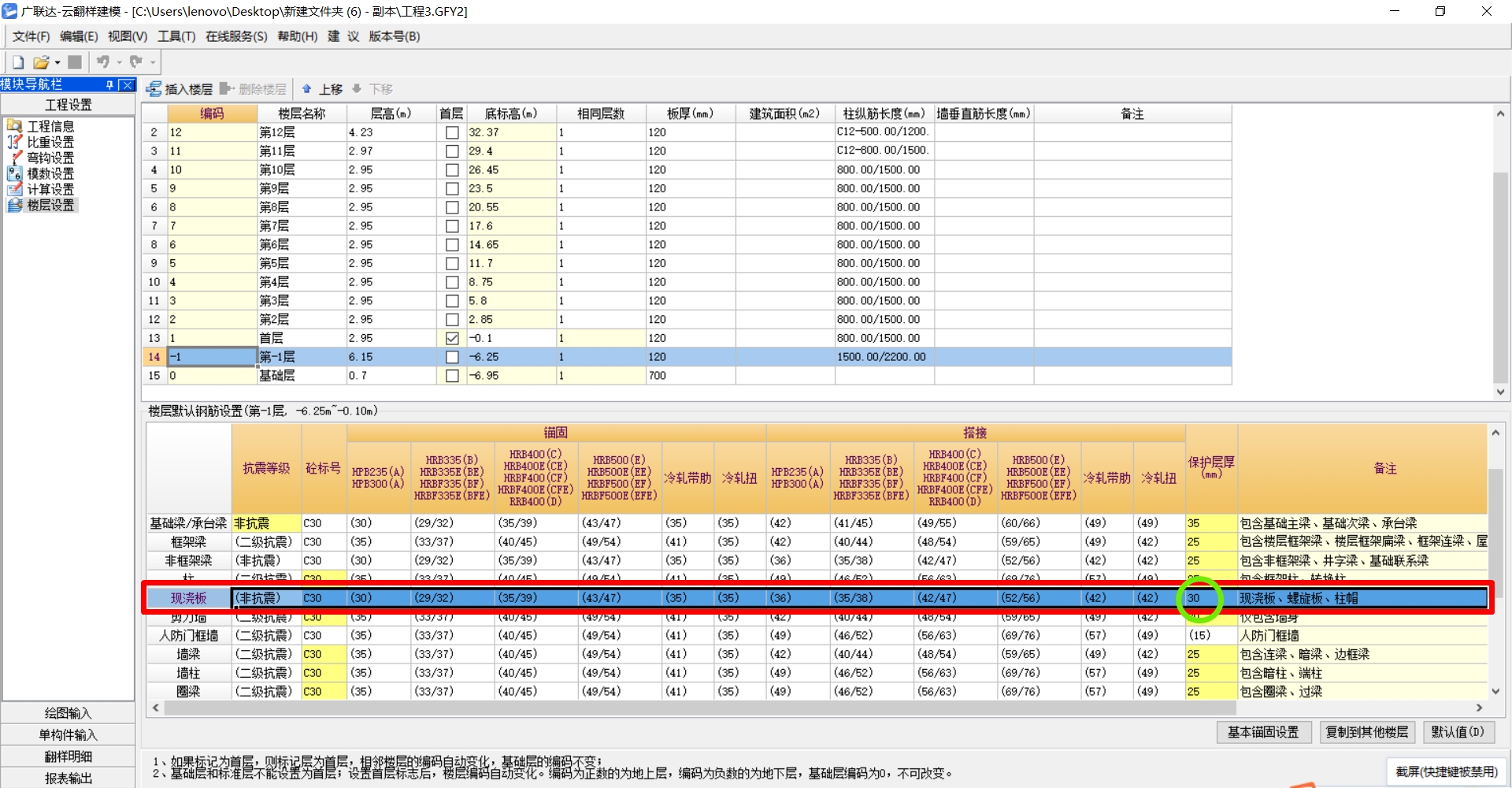Select 楼层设置 in navigation tree
Screen dimensions: 1512x788
41,205
